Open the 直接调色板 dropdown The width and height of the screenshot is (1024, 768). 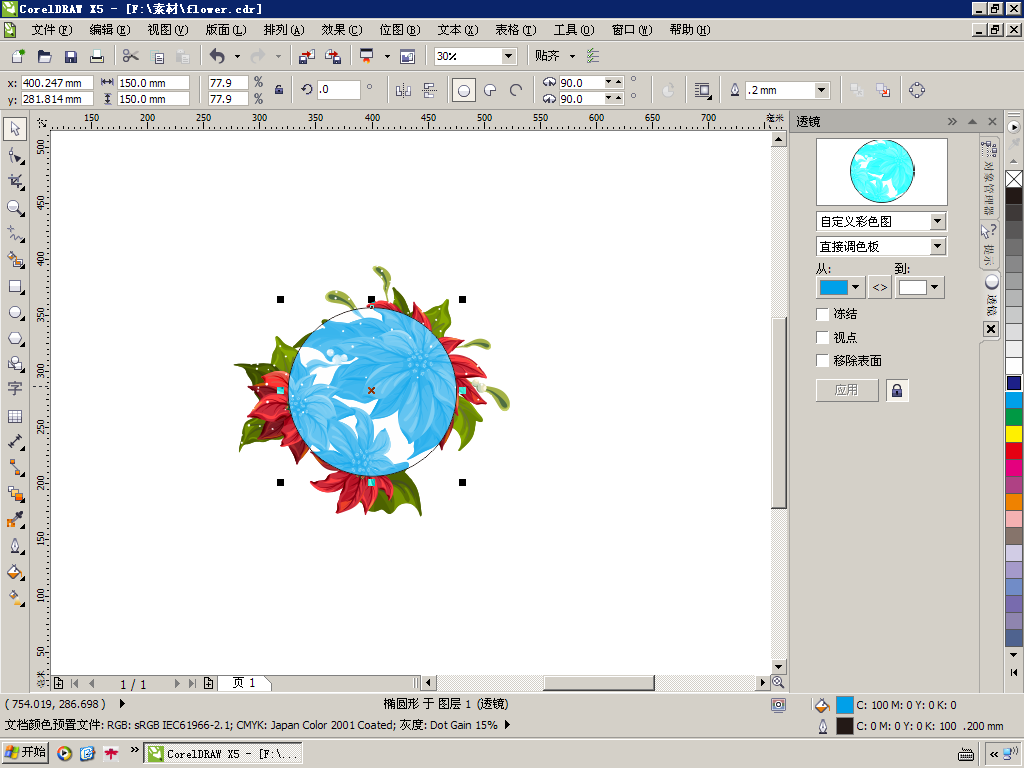(938, 246)
